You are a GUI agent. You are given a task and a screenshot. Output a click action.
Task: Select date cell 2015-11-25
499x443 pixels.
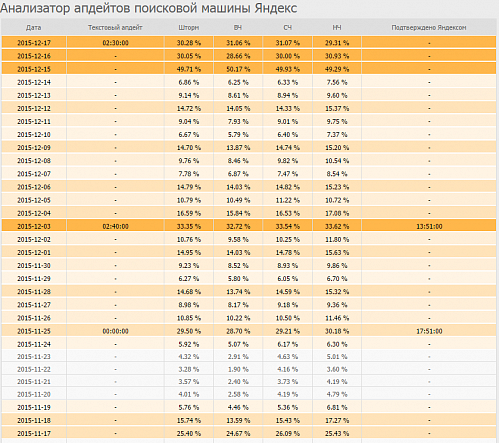[x=34, y=331]
